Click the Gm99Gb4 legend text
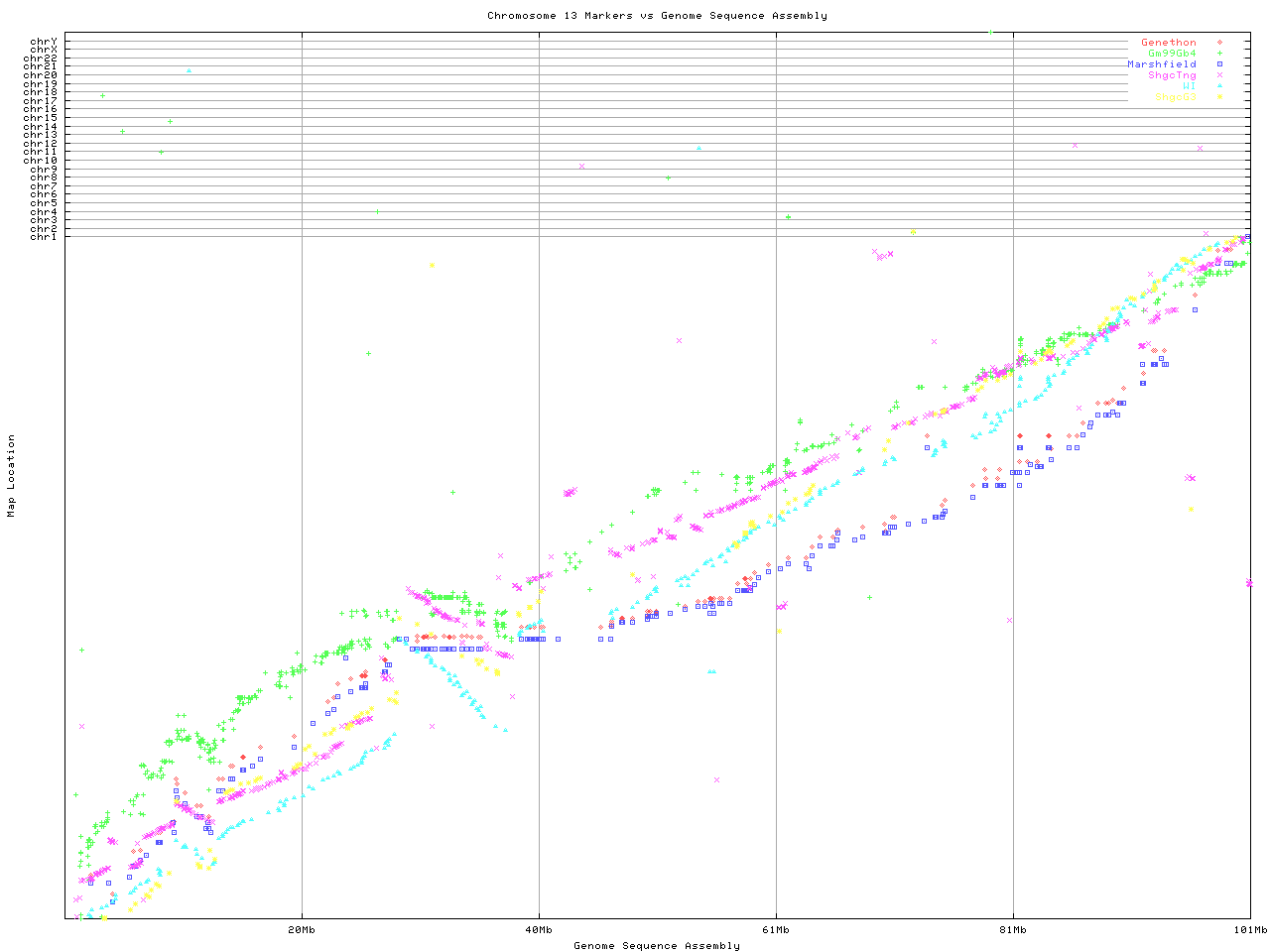 pyautogui.click(x=1171, y=54)
